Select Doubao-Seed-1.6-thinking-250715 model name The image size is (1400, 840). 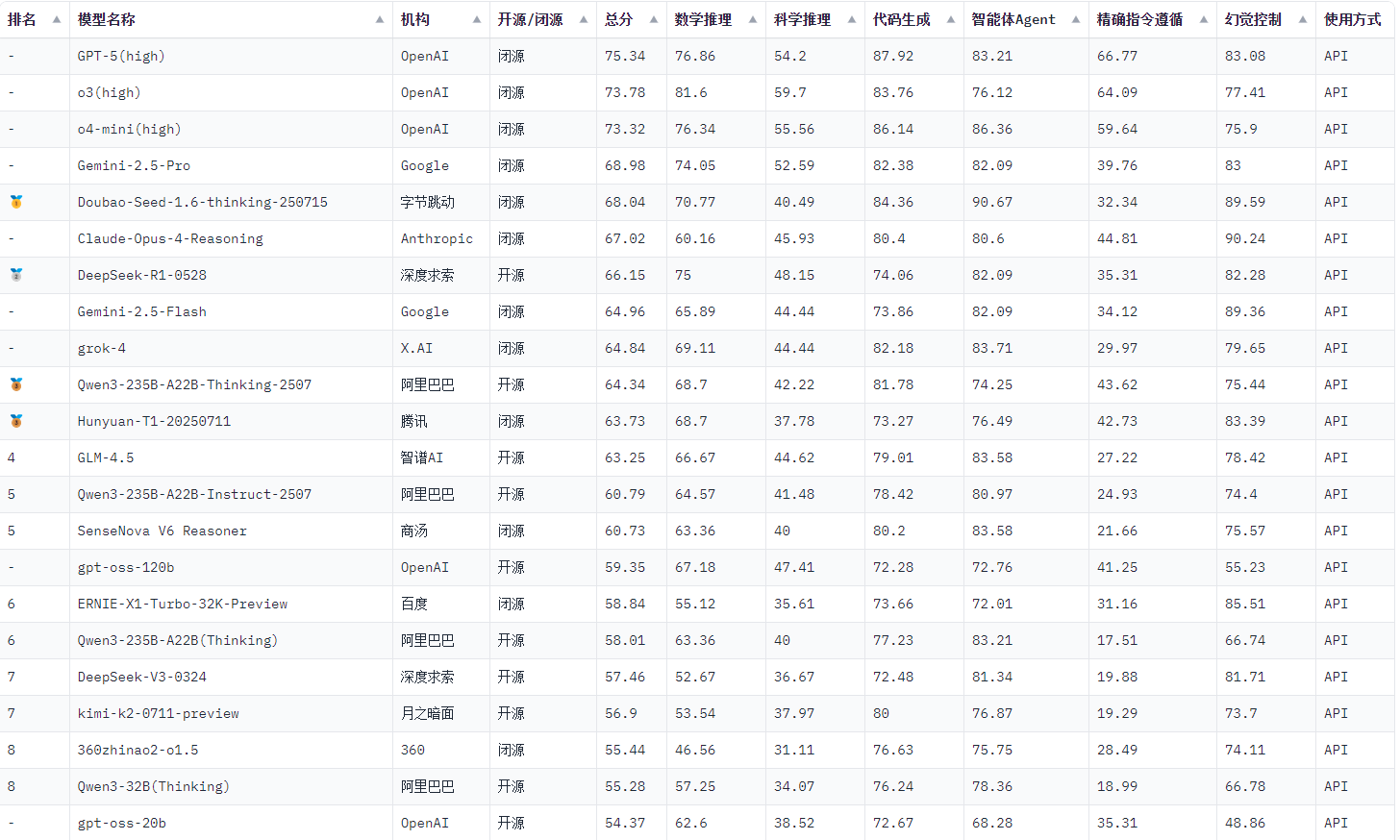pyautogui.click(x=203, y=202)
